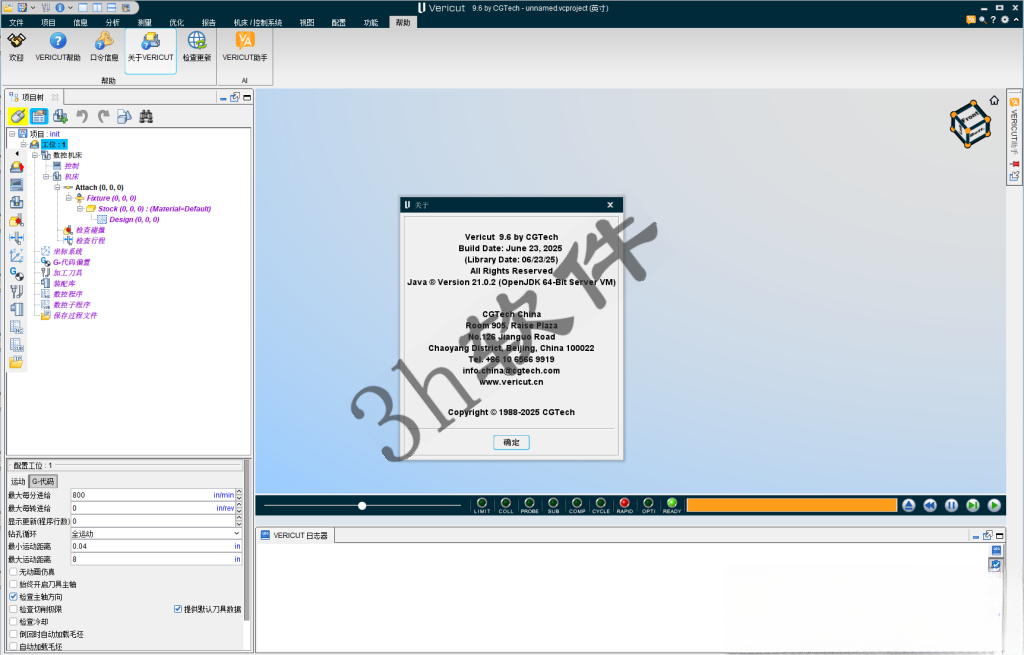
Task: Click the 最大每分进给 field with 800
Action: click(153, 495)
